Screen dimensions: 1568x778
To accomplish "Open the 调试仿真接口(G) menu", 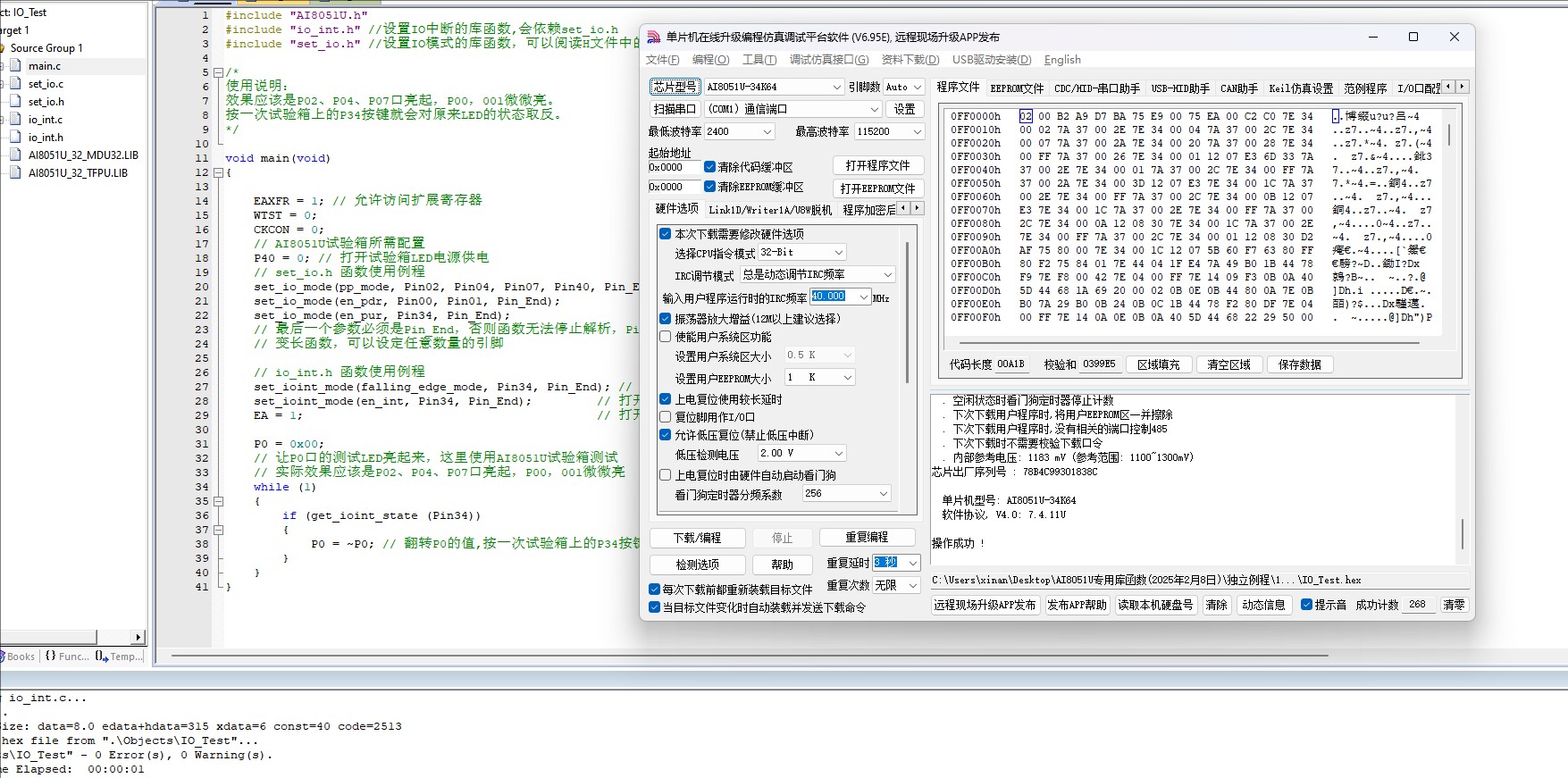I will click(x=828, y=60).
